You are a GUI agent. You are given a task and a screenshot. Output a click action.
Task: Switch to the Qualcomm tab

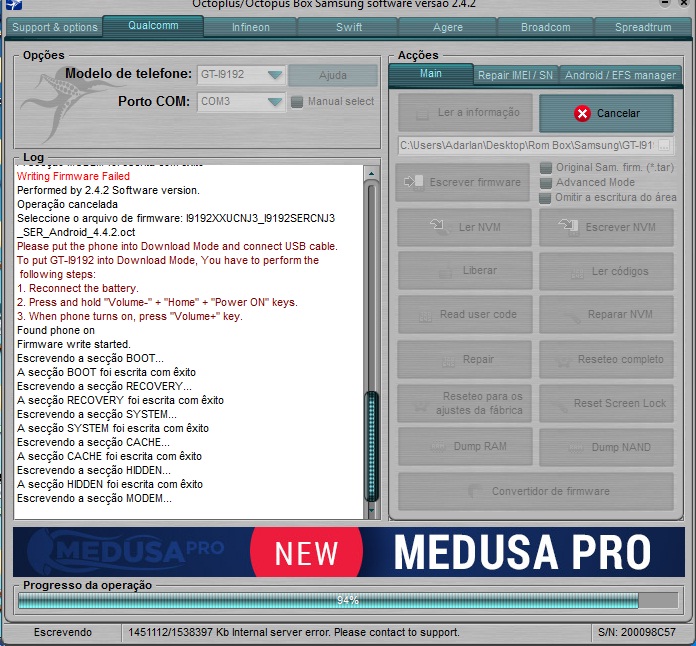[153, 26]
